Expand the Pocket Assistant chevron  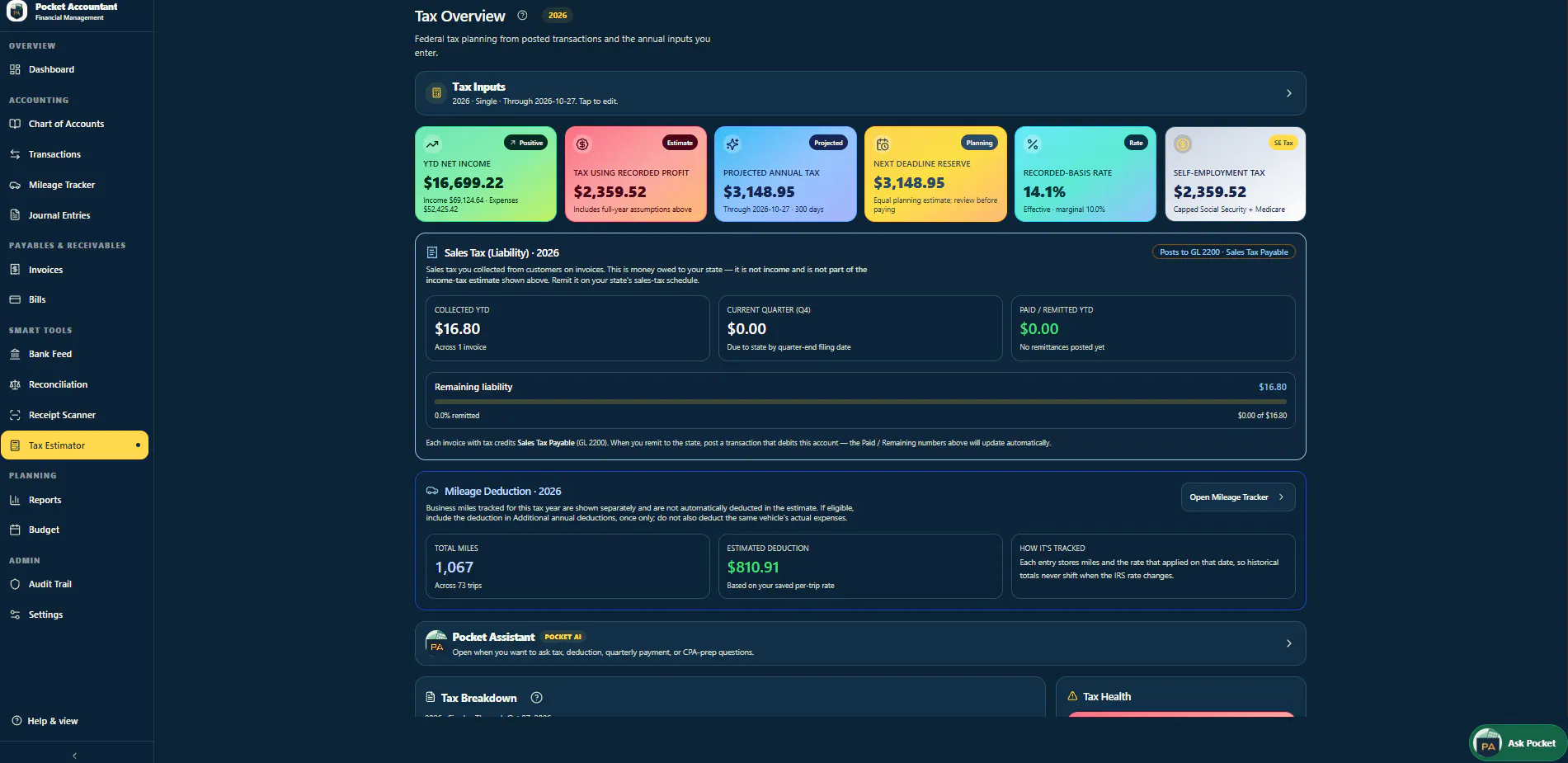pyautogui.click(x=1288, y=643)
